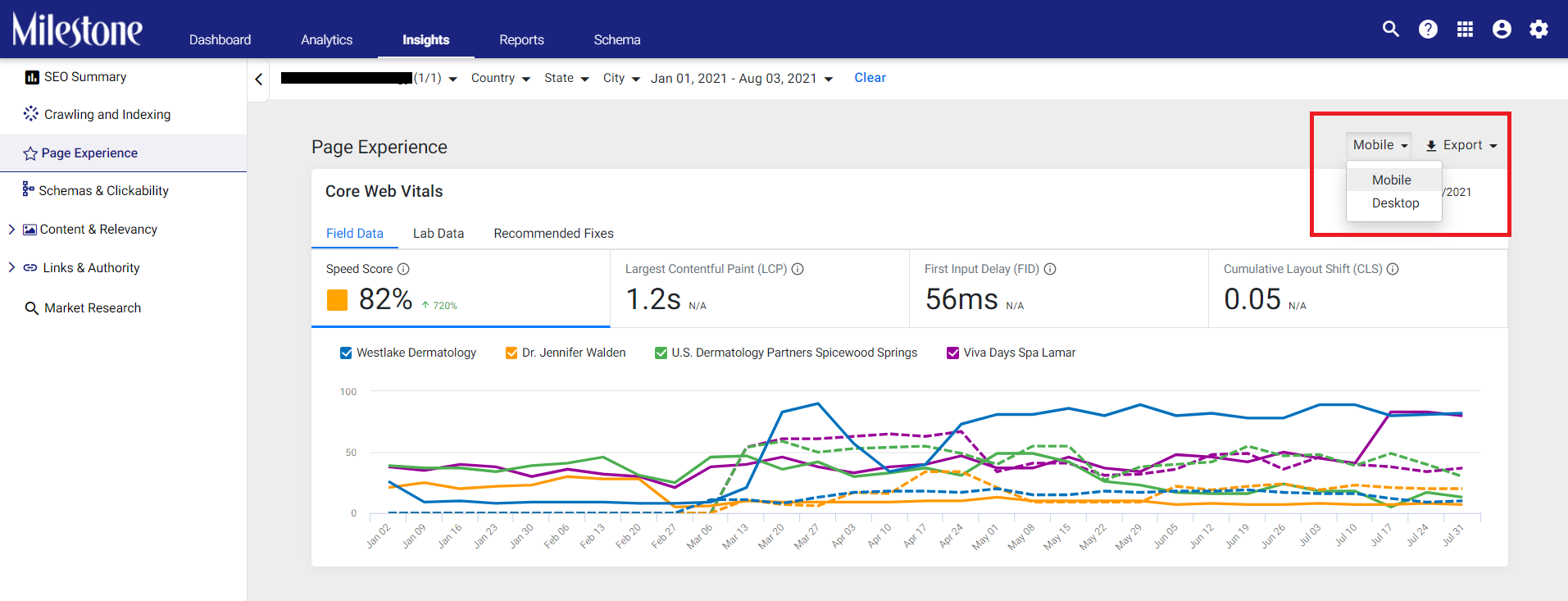Open the user account profile icon
The image size is (1568, 601).
tap(1502, 29)
